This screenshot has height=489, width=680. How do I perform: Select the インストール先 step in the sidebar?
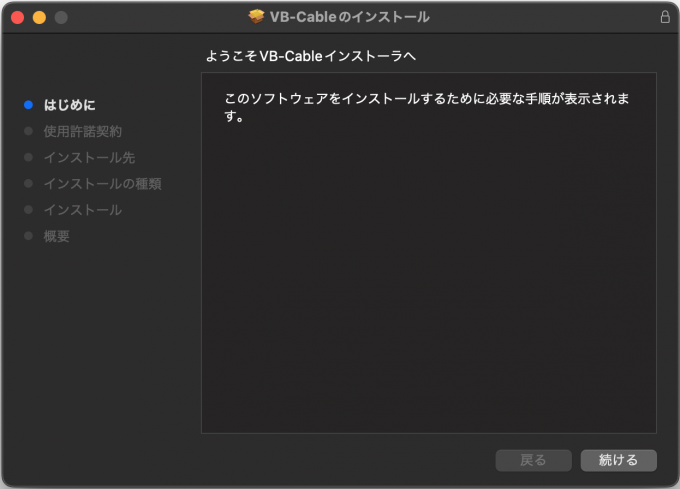click(x=89, y=157)
